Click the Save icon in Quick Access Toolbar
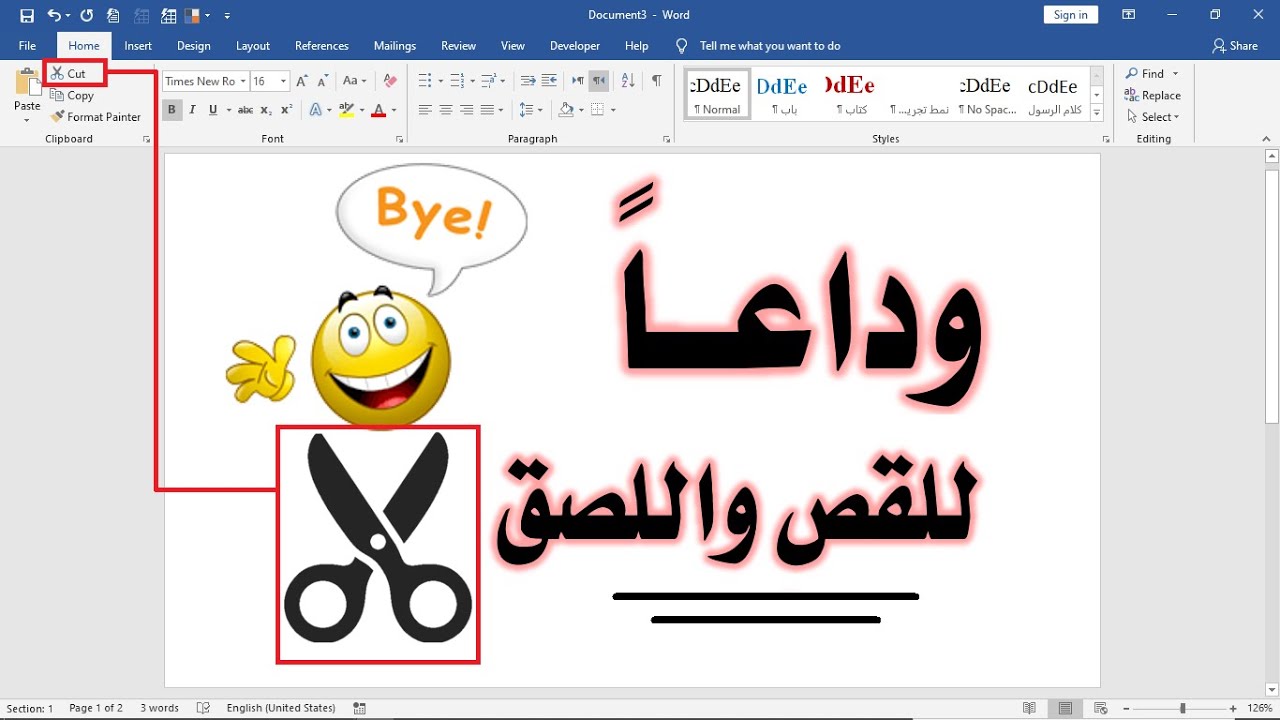The width and height of the screenshot is (1280, 720). [x=27, y=15]
